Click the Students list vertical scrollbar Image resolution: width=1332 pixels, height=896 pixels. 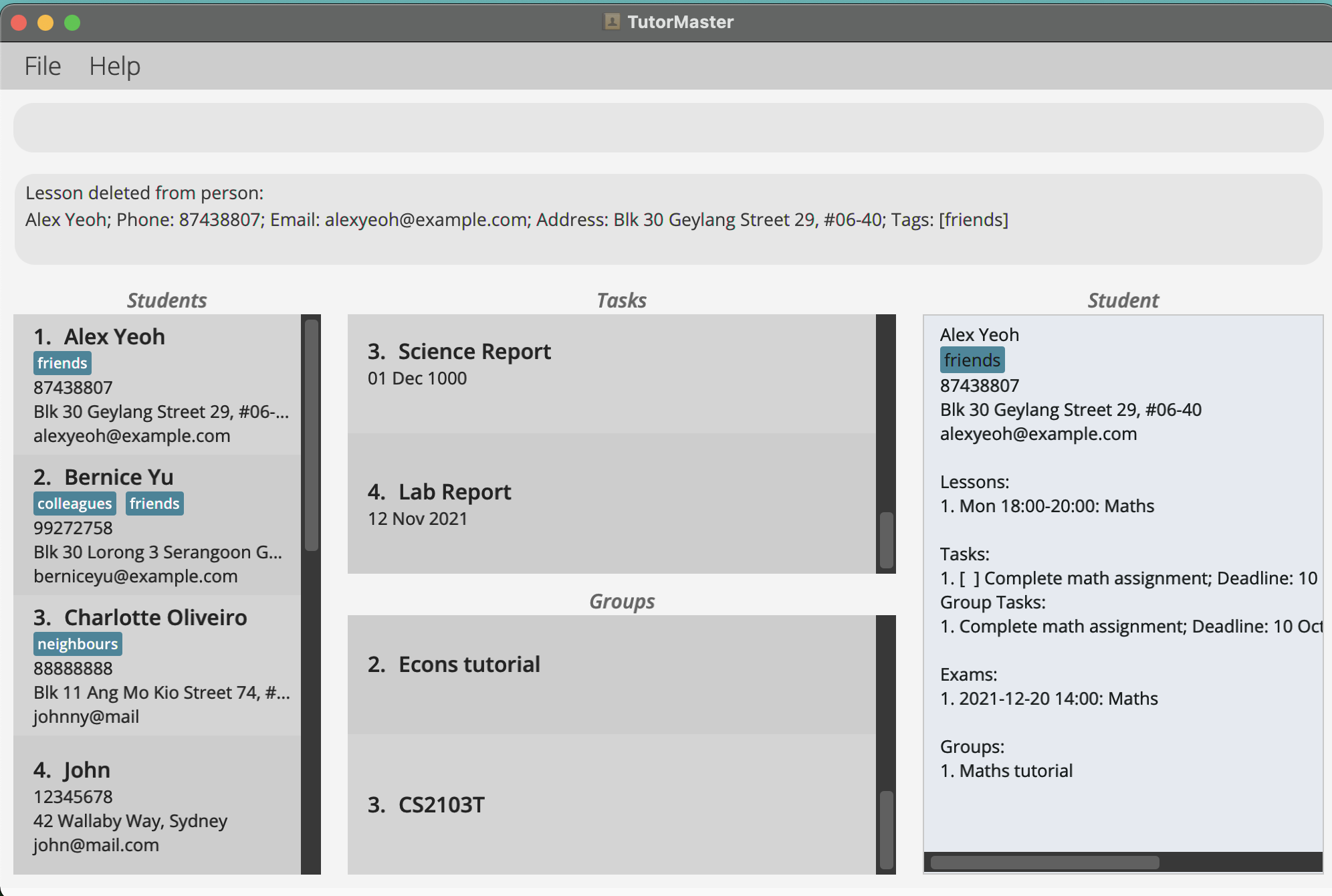click(311, 435)
